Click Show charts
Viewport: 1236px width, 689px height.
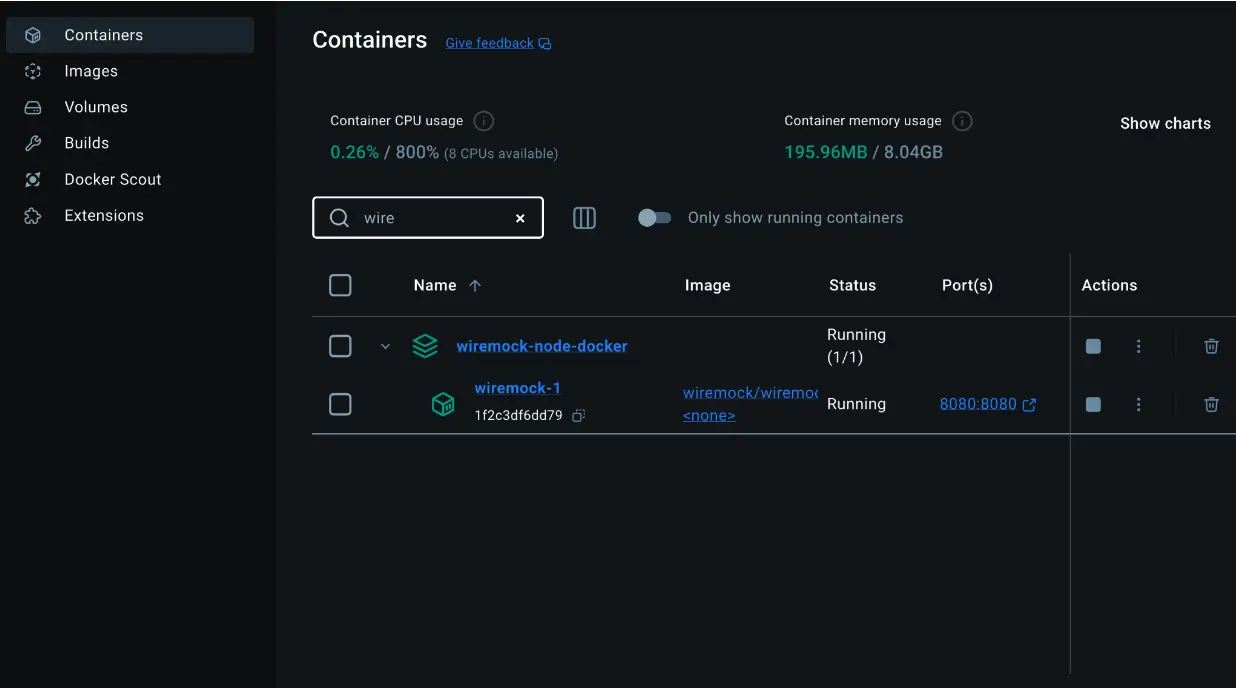coord(1165,123)
